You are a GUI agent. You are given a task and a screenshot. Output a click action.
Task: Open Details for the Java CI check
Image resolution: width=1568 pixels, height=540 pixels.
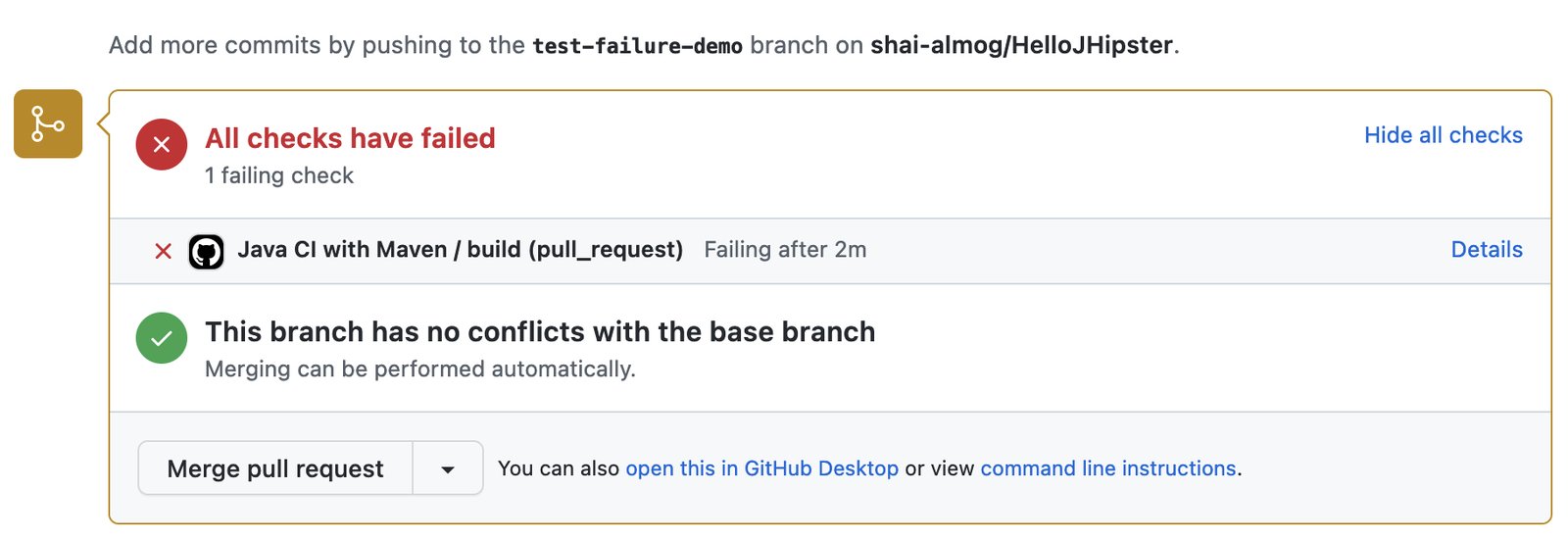click(1487, 250)
